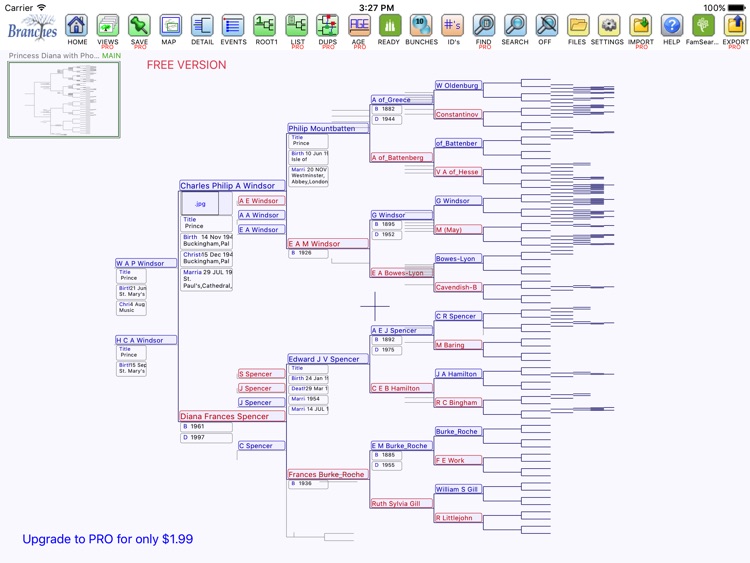Click the Upgrade to PRO link
Viewport: 750px width, 563px height.
pos(108,539)
